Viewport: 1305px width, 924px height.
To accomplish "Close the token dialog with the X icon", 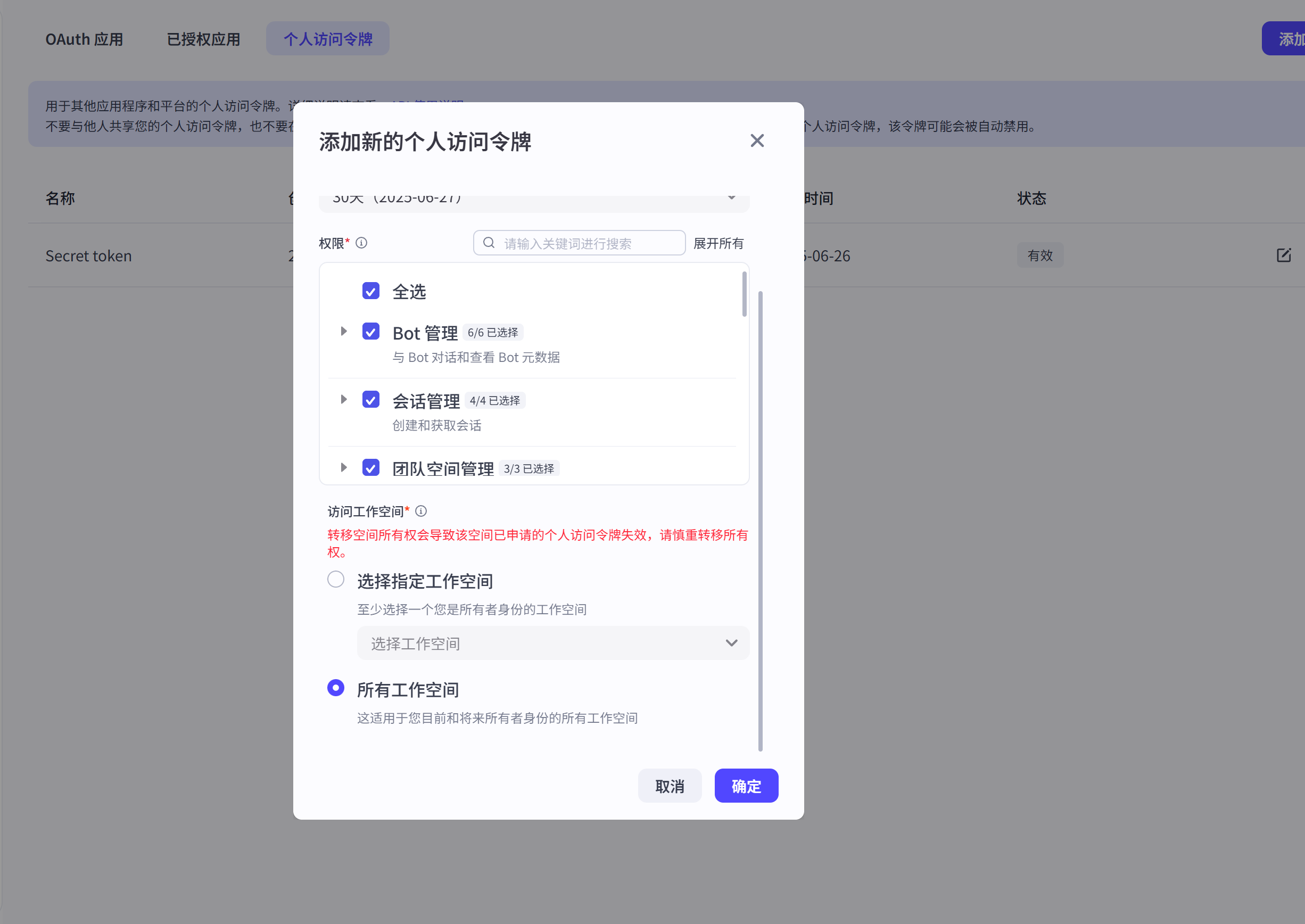I will (757, 141).
